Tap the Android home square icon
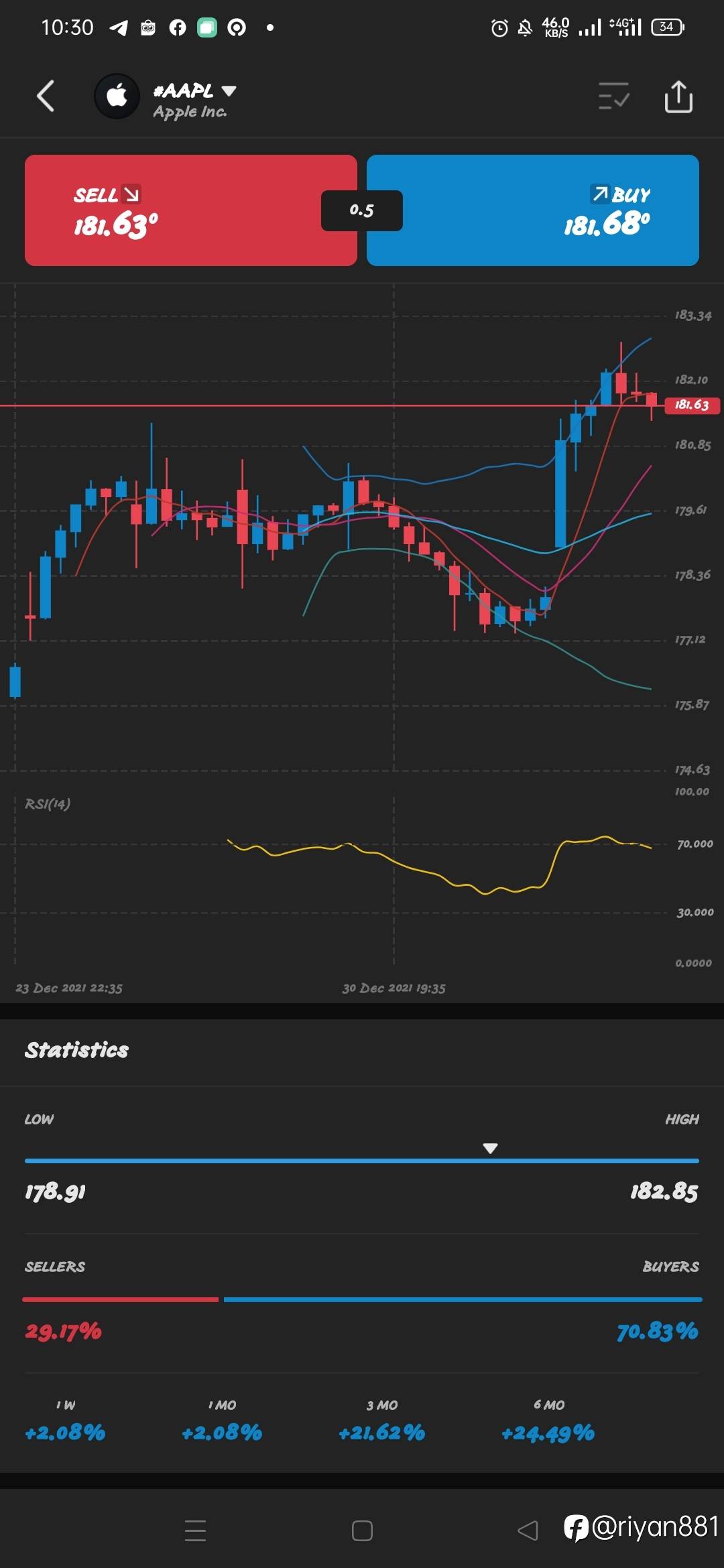This screenshot has width=724, height=1568. tap(362, 1530)
